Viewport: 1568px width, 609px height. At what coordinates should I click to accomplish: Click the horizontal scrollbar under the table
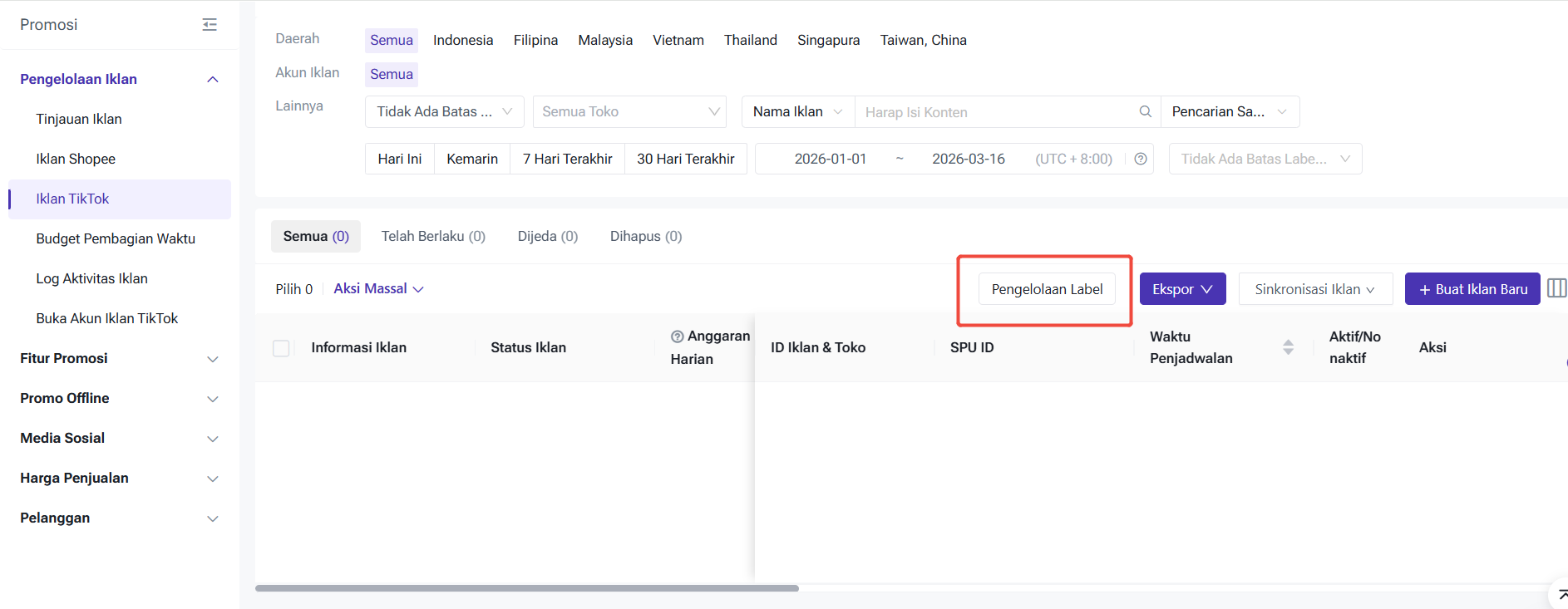coord(526,588)
